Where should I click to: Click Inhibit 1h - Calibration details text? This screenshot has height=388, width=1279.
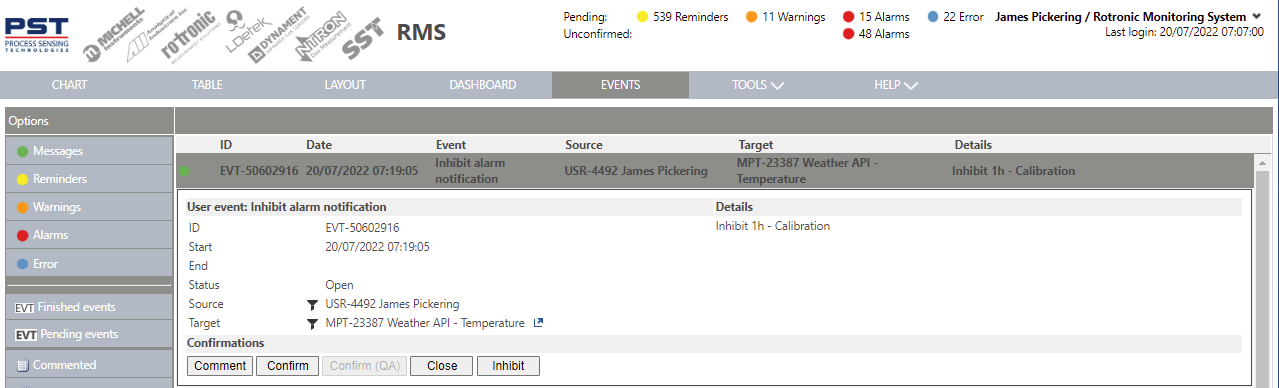[x=773, y=226]
